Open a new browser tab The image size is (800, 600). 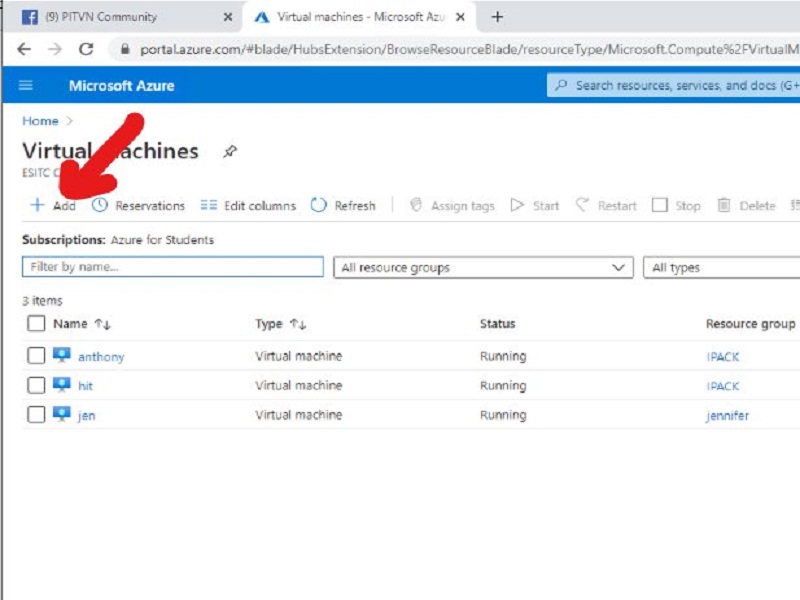(497, 17)
